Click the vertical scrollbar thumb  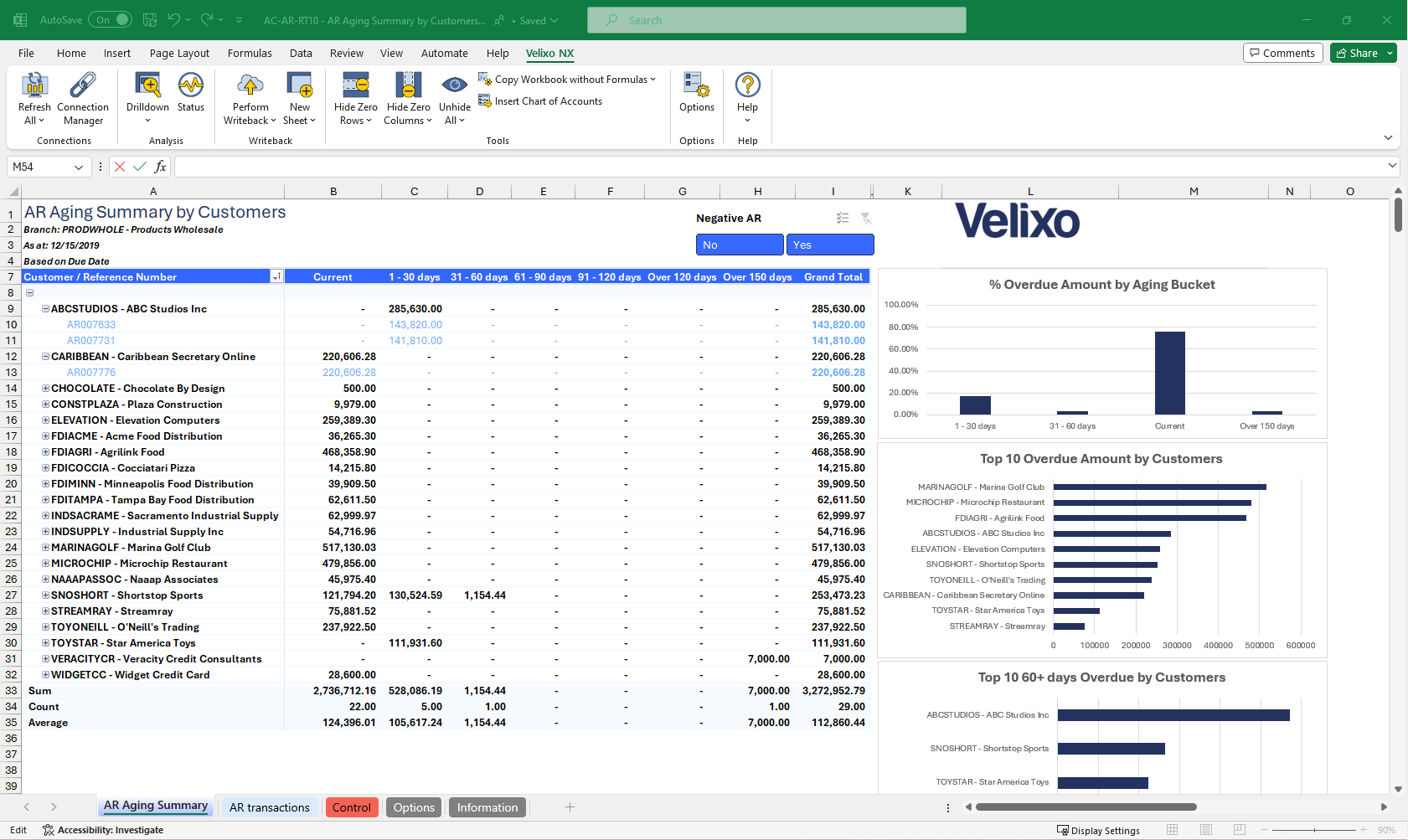coord(1398,215)
